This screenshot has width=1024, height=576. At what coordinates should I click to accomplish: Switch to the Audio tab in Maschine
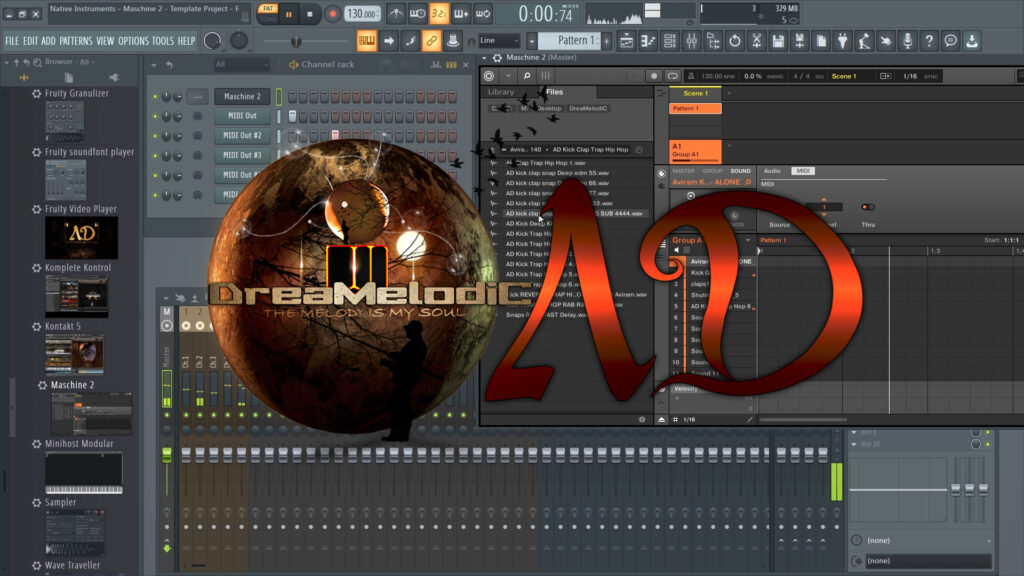[x=773, y=170]
